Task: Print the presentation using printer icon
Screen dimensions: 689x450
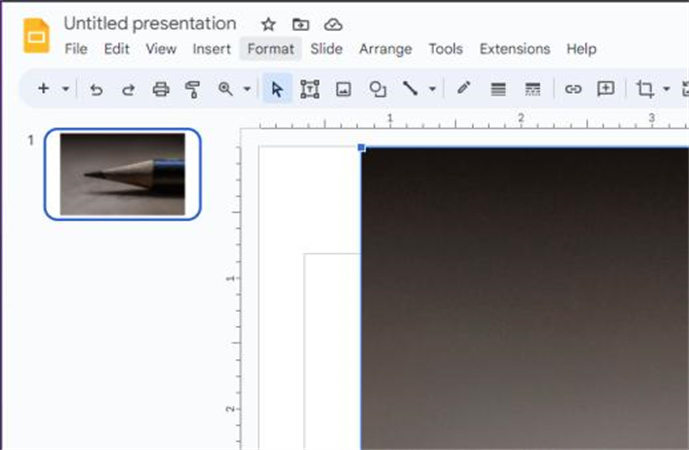Action: (161, 89)
